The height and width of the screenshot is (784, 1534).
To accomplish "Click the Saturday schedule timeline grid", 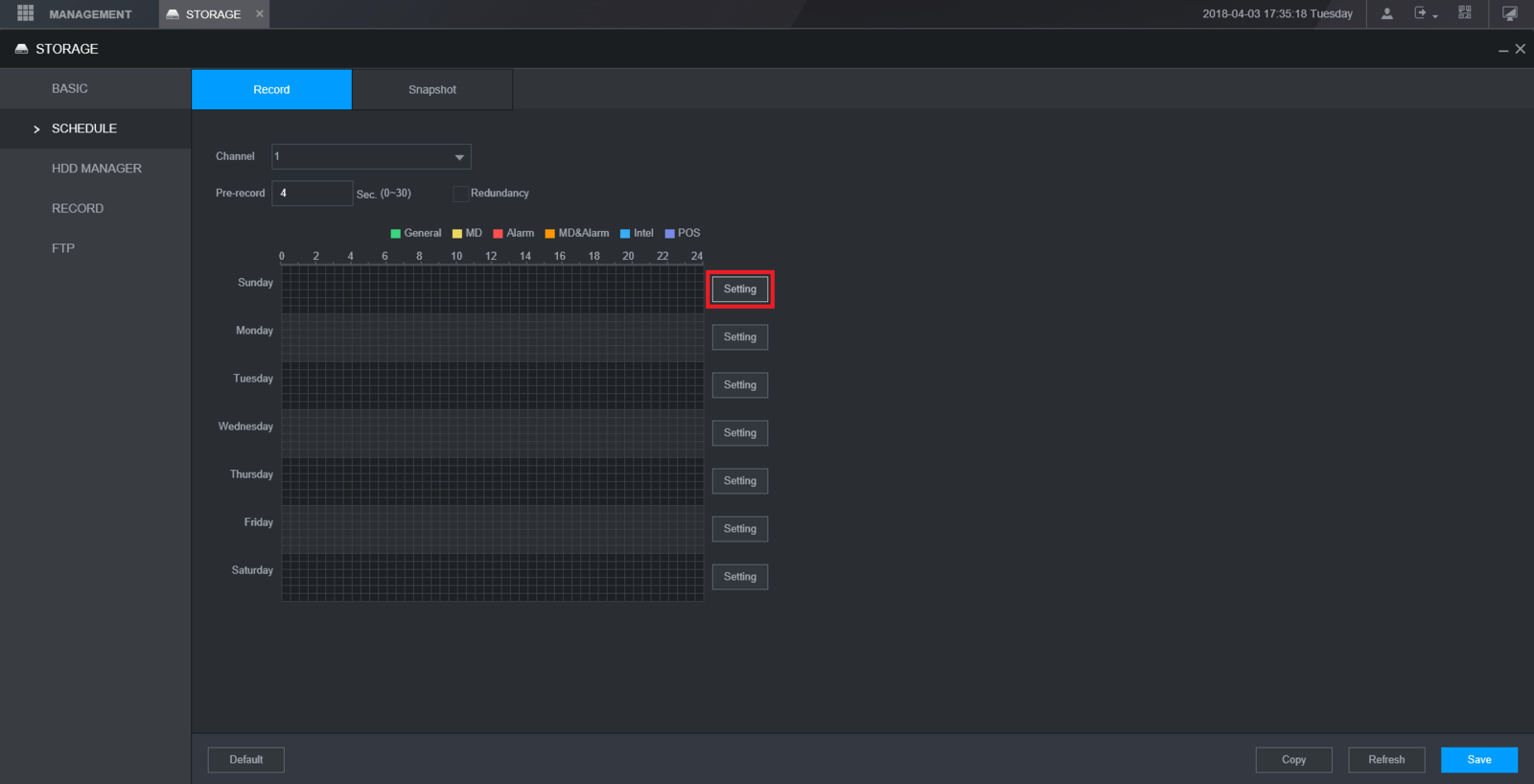I will click(x=493, y=577).
